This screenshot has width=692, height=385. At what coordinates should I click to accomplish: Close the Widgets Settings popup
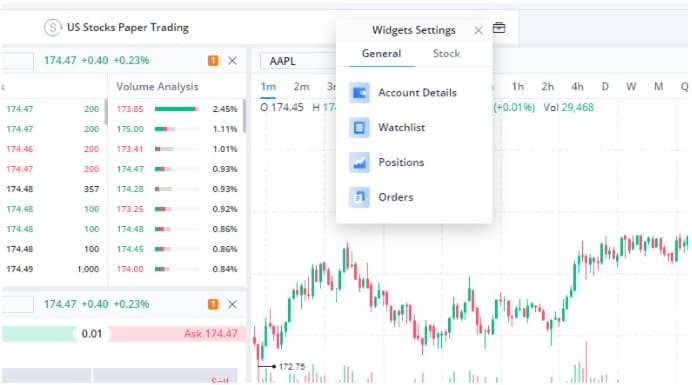click(478, 30)
